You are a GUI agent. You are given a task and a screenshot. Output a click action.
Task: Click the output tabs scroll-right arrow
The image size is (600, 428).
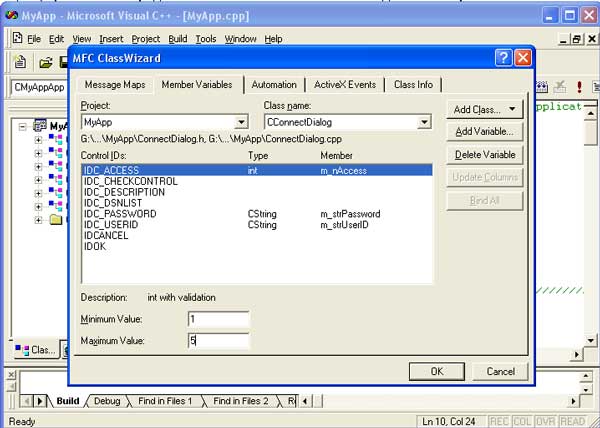pyautogui.click(x=39, y=401)
